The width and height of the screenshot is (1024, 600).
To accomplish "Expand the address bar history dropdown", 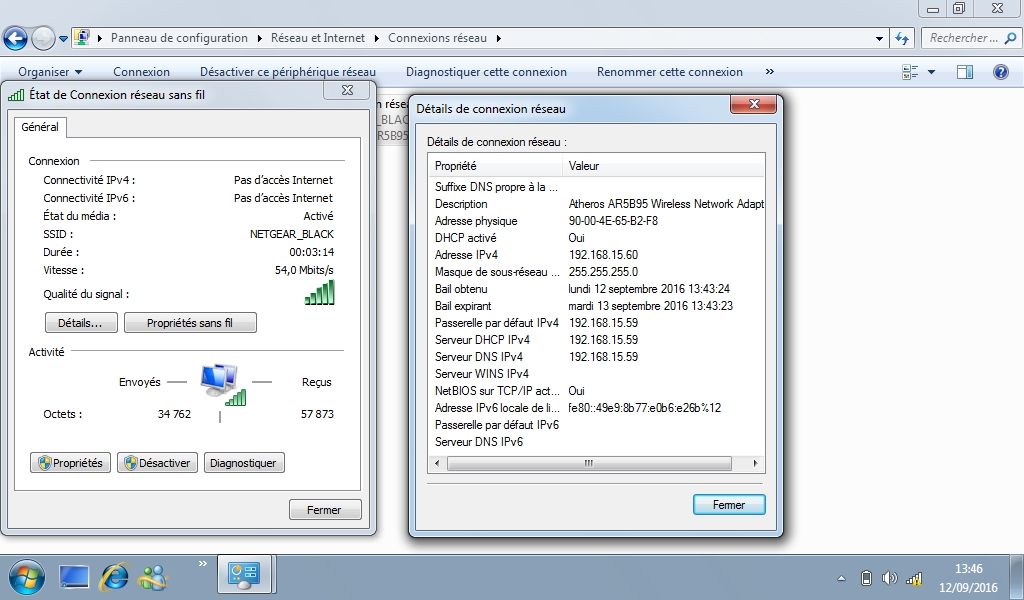I will [880, 38].
